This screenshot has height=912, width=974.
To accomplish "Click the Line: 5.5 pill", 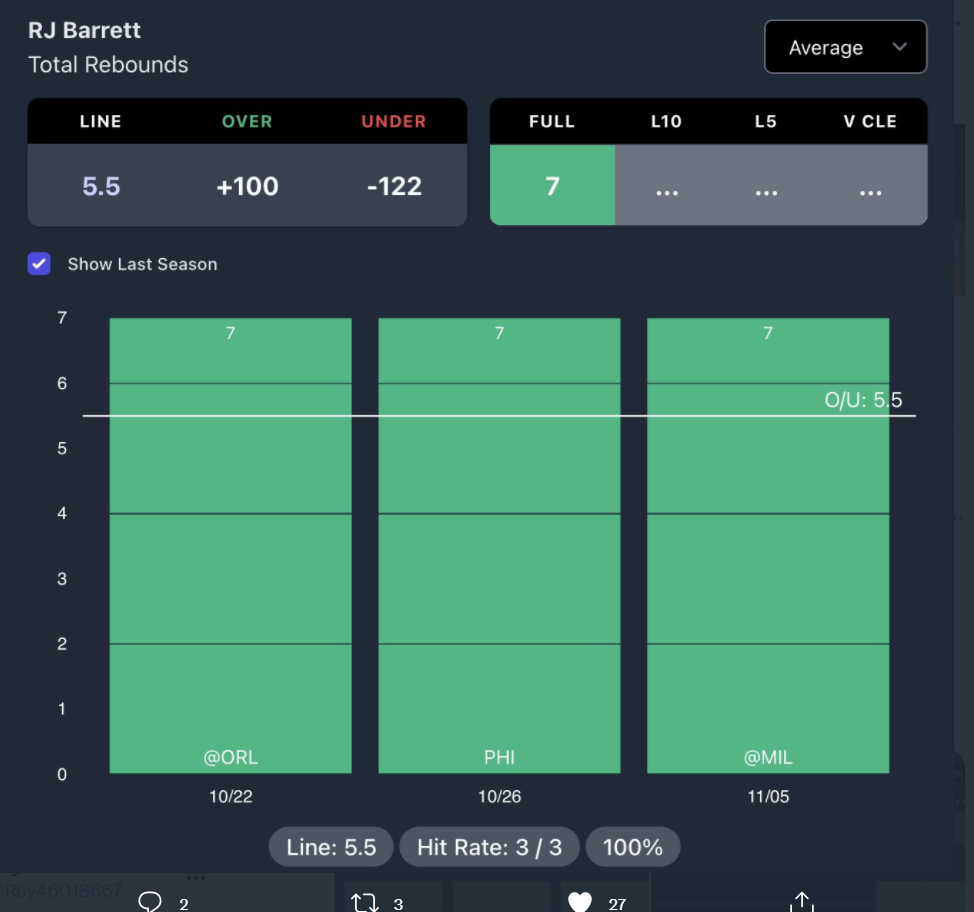I will [x=331, y=847].
